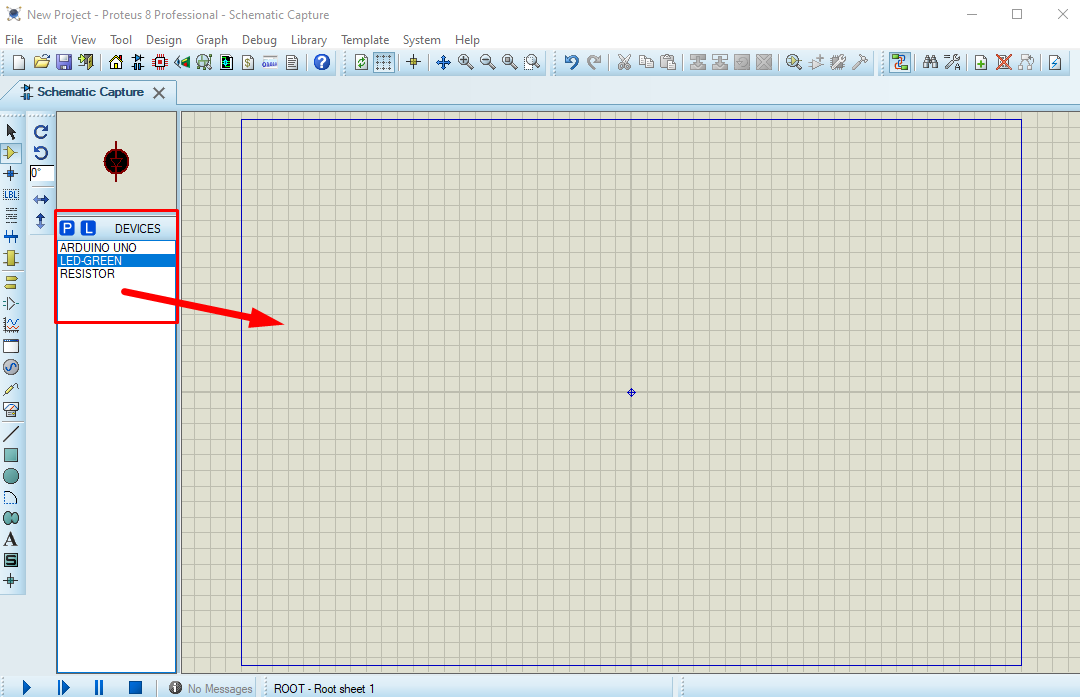1080x697 pixels.
Task: Search and tag with binoculars icon
Action: coord(931,63)
